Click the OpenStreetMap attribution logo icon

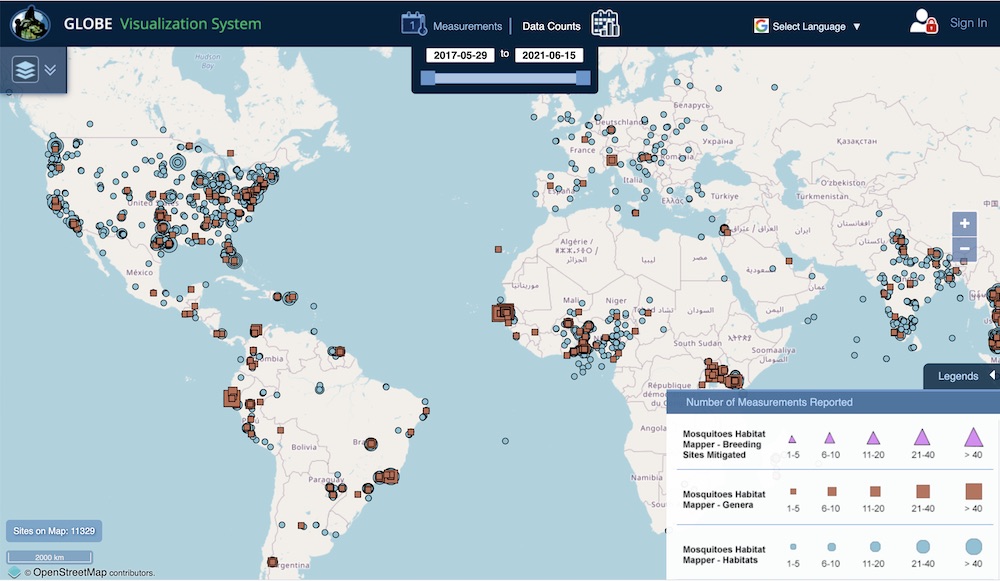[x=15, y=573]
